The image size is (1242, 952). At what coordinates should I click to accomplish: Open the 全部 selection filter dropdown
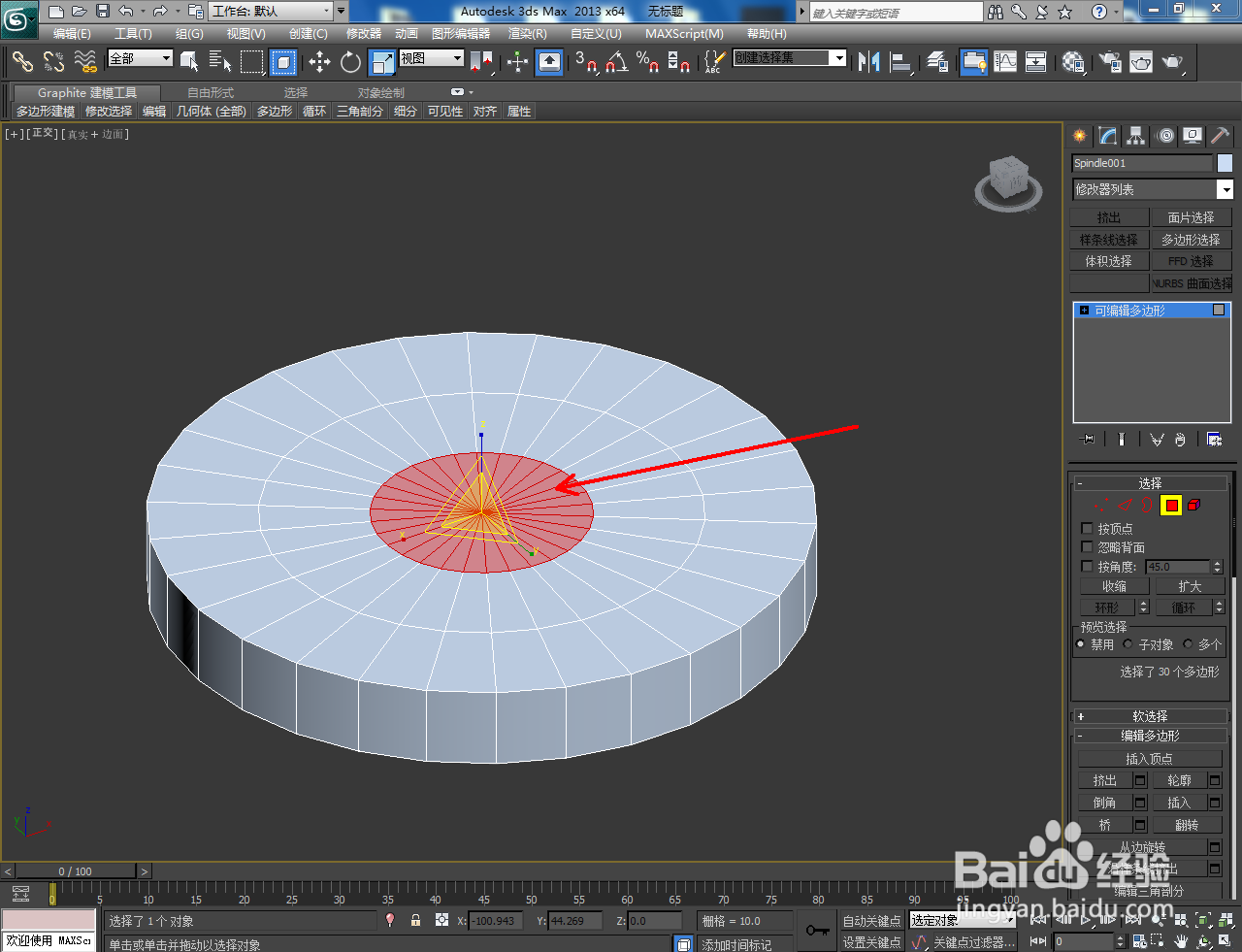pos(141,58)
